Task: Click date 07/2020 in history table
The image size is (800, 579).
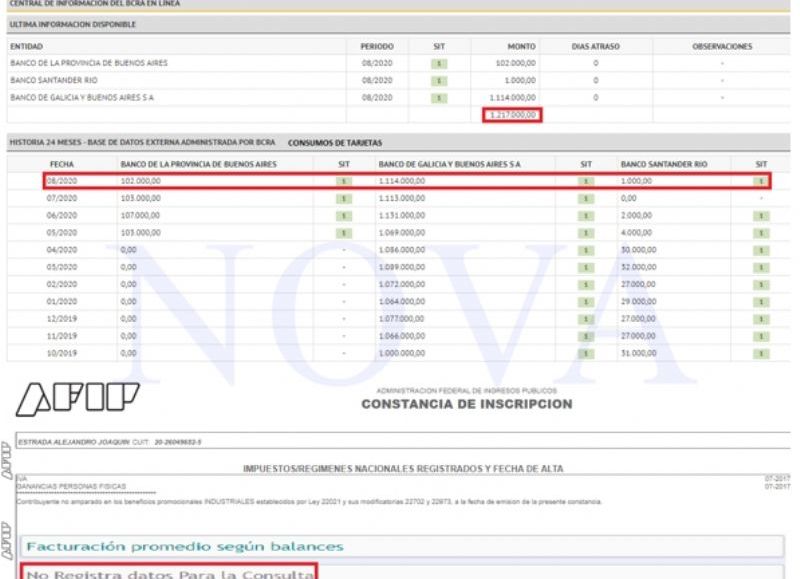Action: click(x=62, y=198)
